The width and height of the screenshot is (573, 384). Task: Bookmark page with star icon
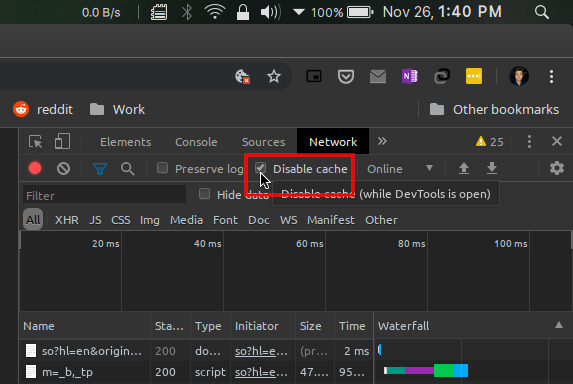274,76
